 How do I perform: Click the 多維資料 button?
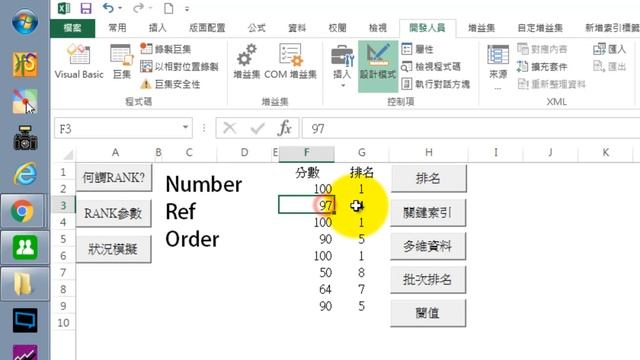(428, 246)
